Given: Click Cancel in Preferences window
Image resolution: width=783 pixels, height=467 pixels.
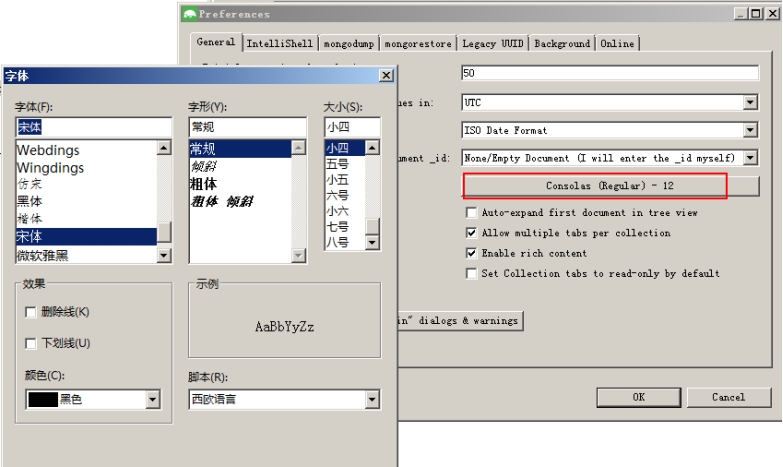Looking at the screenshot, I should [729, 397].
